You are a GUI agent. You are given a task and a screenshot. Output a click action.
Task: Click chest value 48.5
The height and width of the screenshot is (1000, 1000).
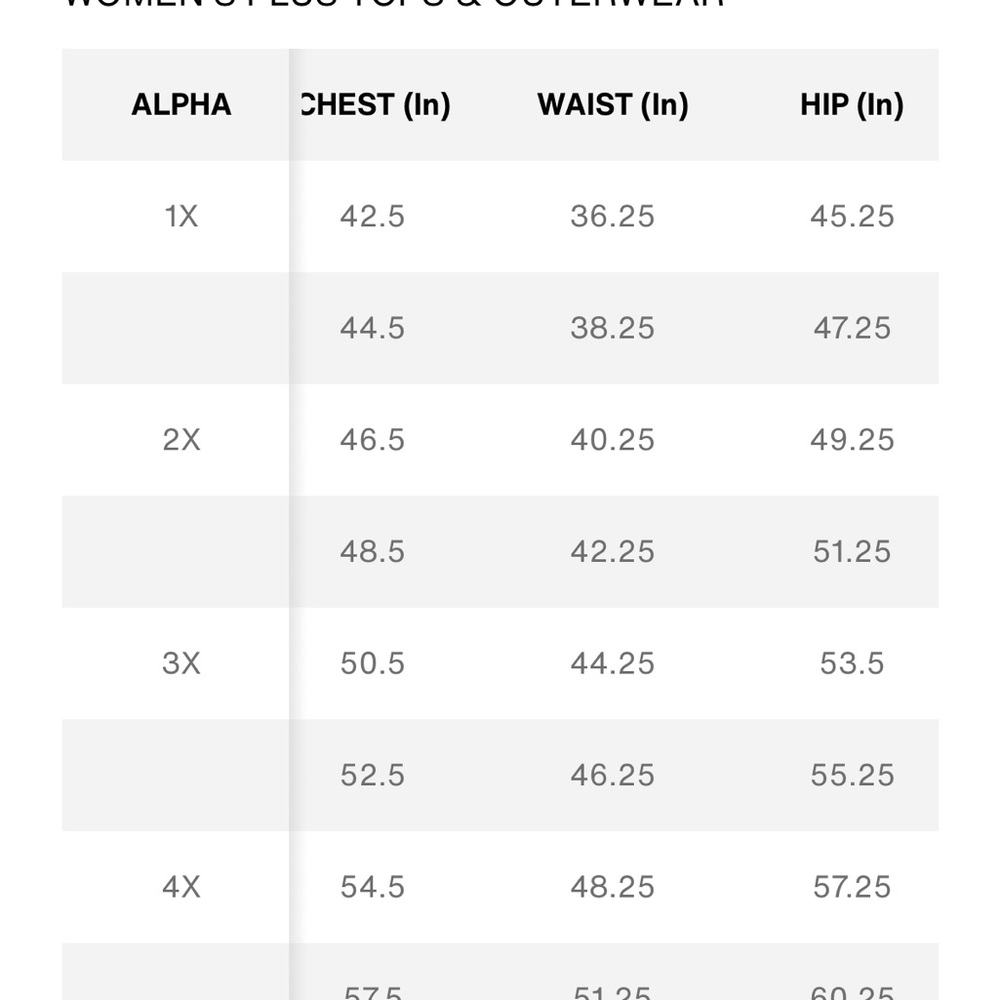[372, 552]
